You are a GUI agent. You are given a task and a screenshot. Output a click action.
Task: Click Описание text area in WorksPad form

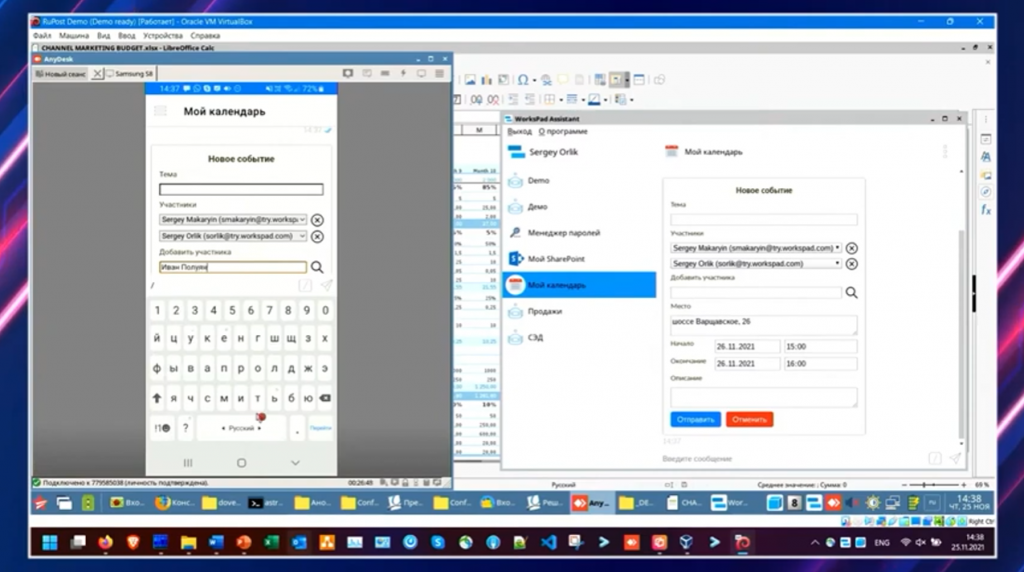point(763,397)
